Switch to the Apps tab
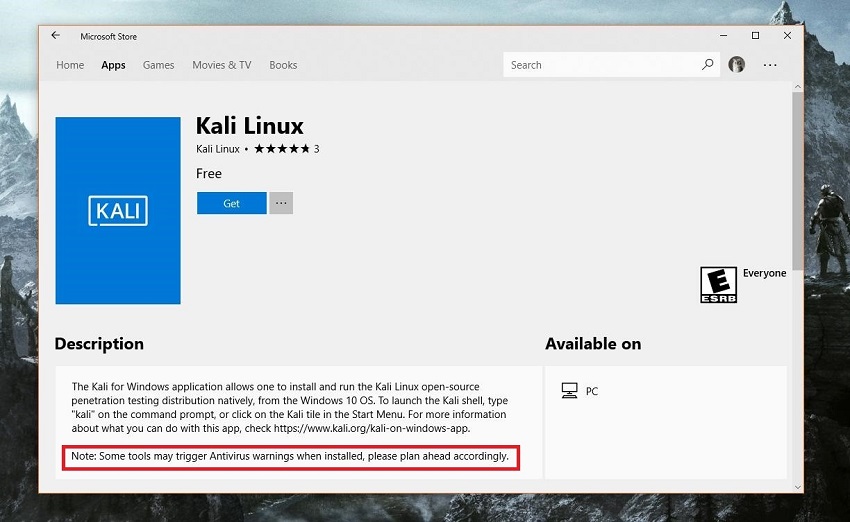The width and height of the screenshot is (850, 522). (113, 65)
